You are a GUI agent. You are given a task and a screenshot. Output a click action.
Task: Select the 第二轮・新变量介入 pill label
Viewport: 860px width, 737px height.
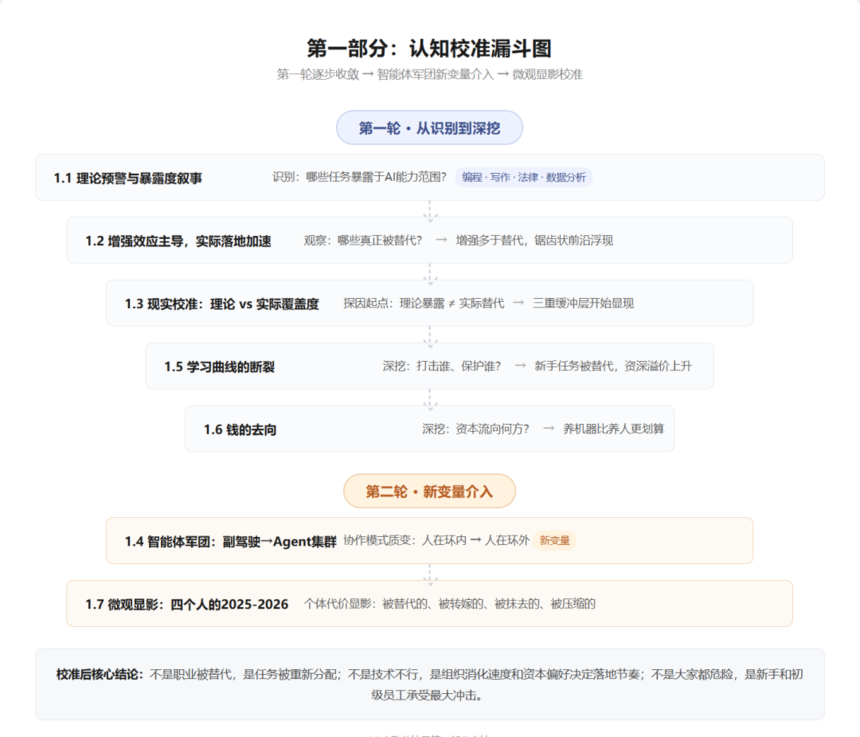[x=429, y=491]
